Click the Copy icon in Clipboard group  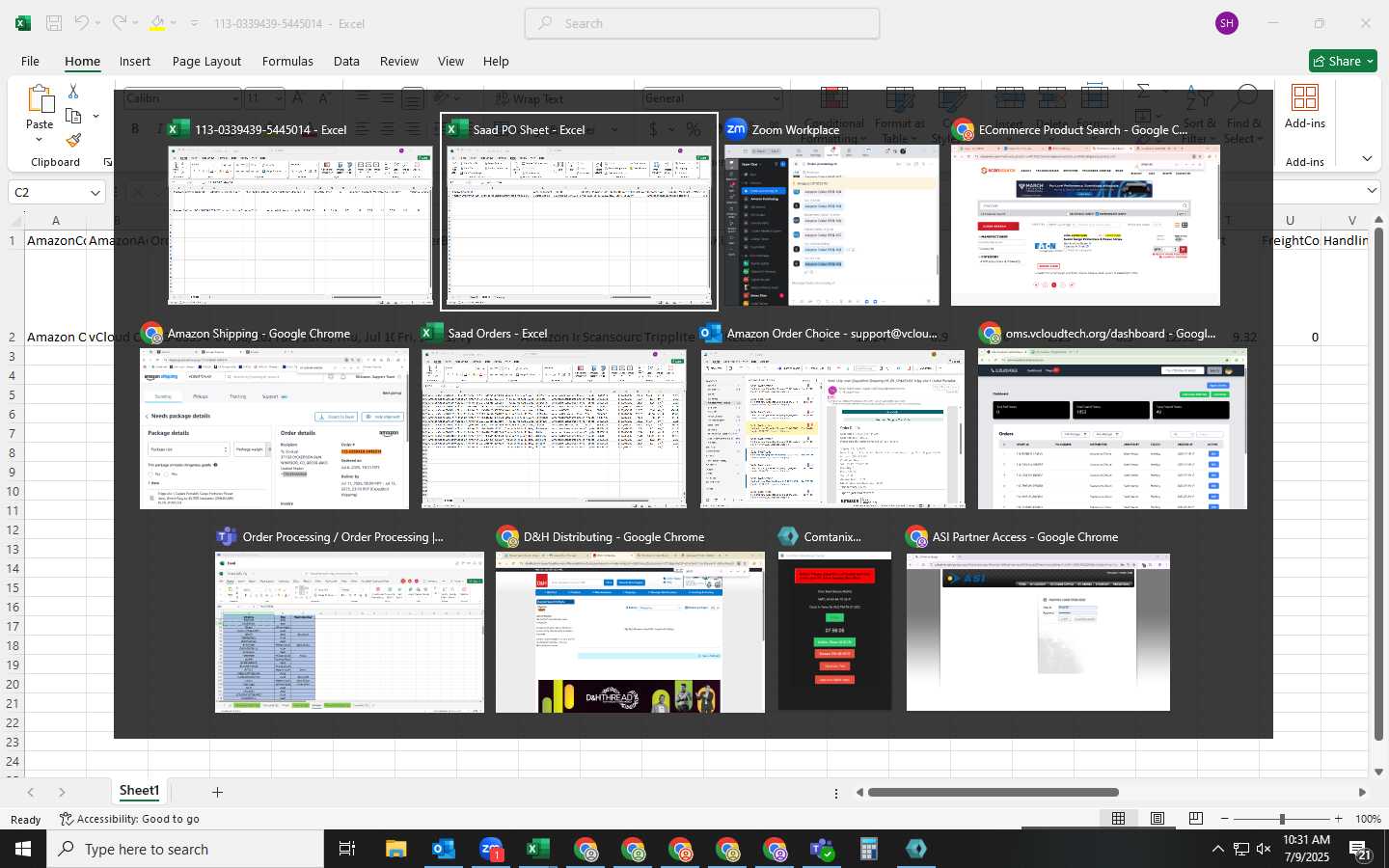[x=73, y=116]
